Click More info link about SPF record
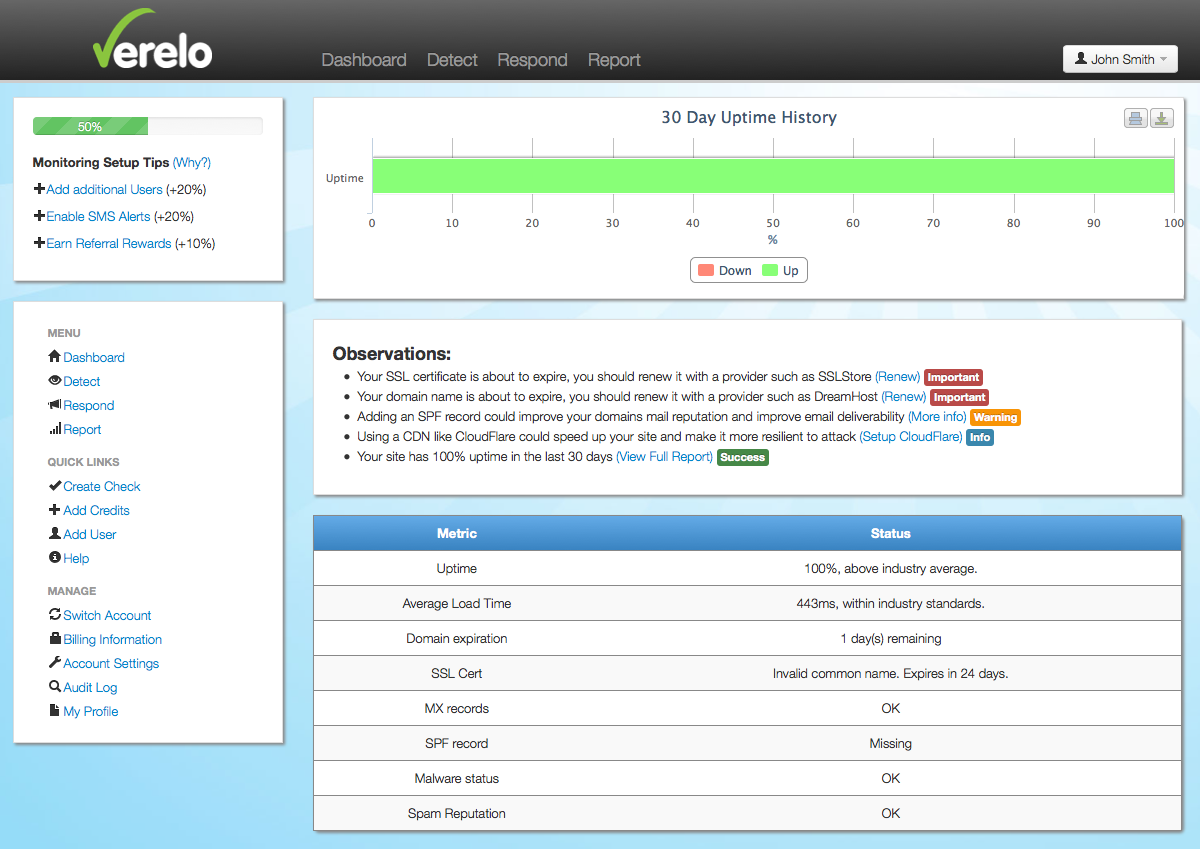The height and width of the screenshot is (849, 1200). pyautogui.click(x=937, y=417)
